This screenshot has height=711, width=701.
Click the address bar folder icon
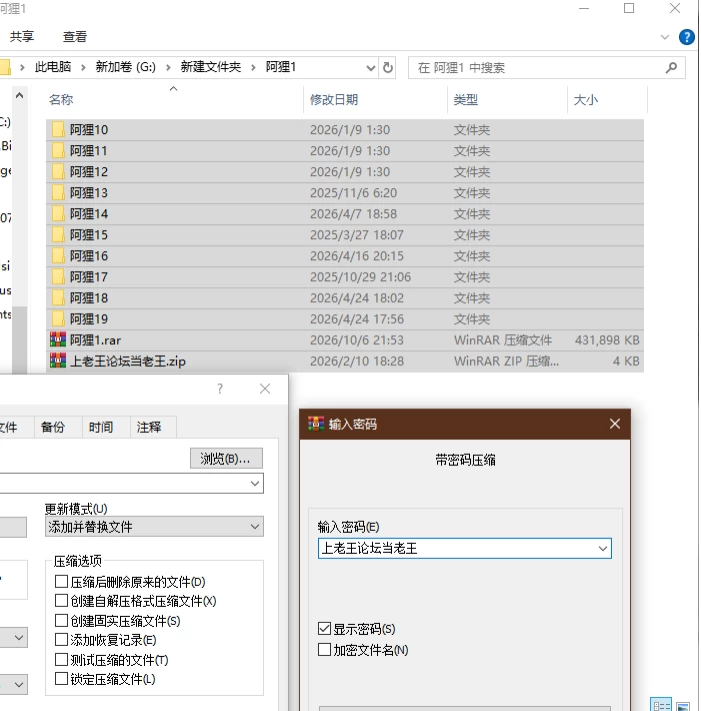coord(5,68)
